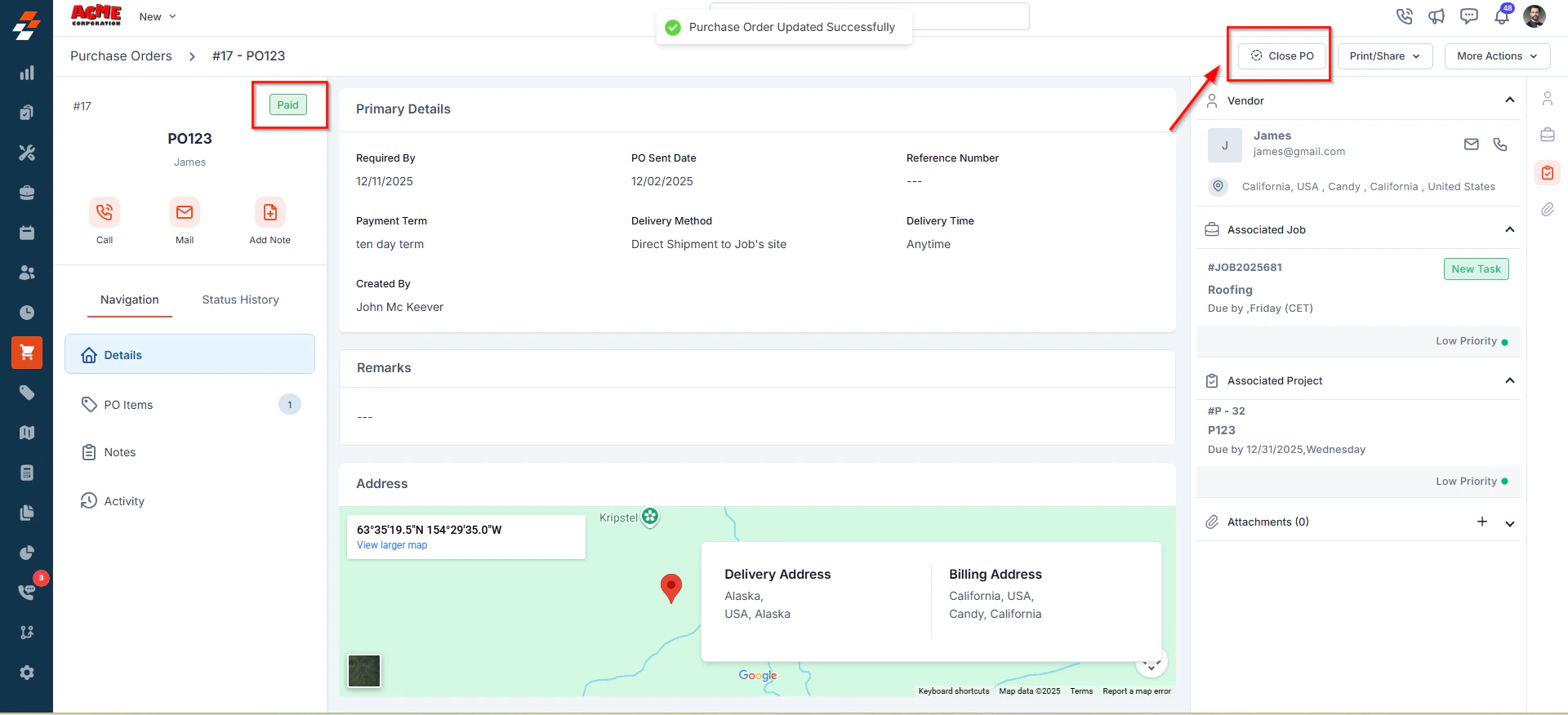Open the New dropdown in top bar
This screenshot has width=1568, height=715.
158,16
